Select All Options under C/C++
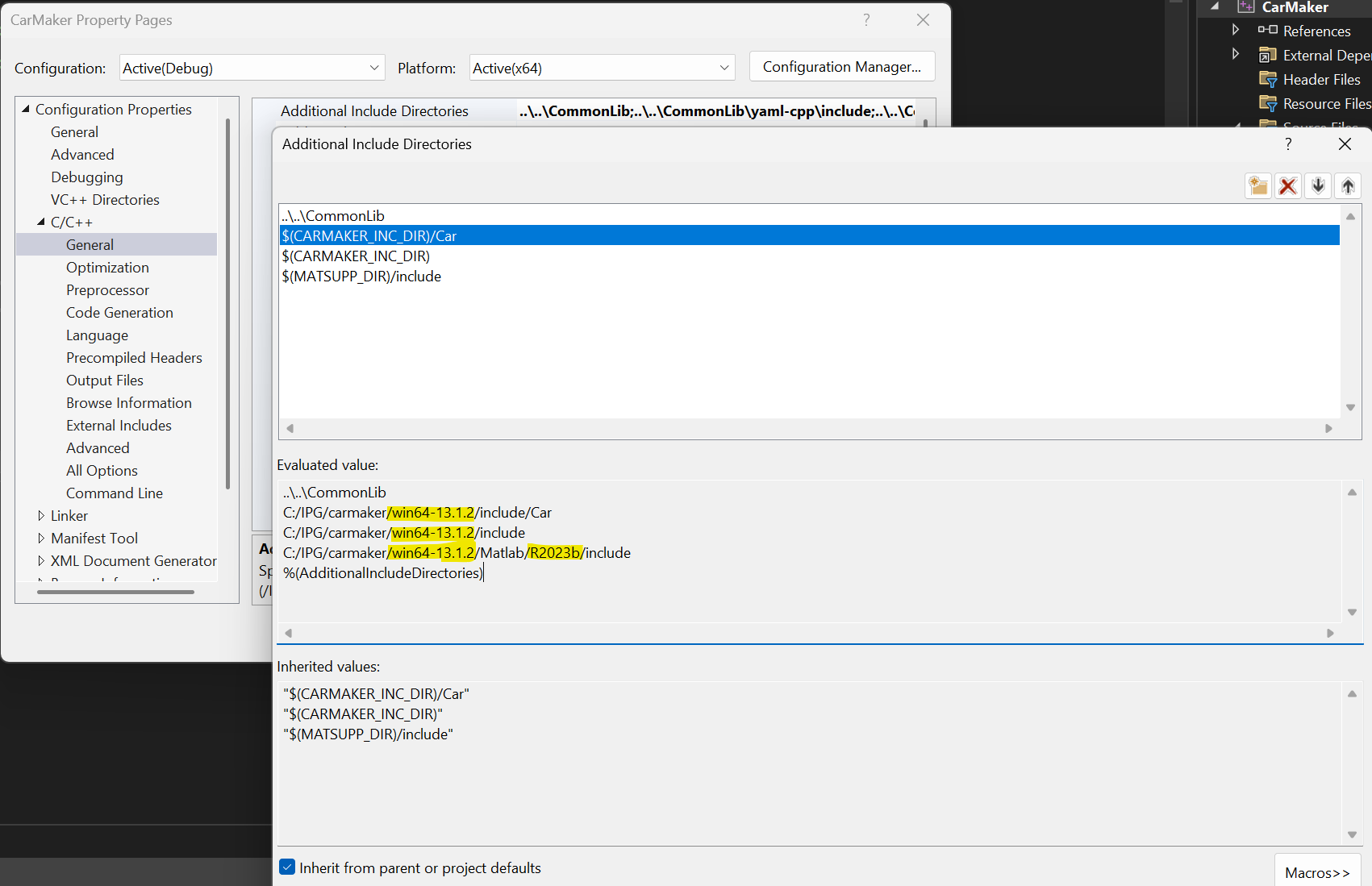Viewport: 1372px width, 886px height. click(102, 470)
